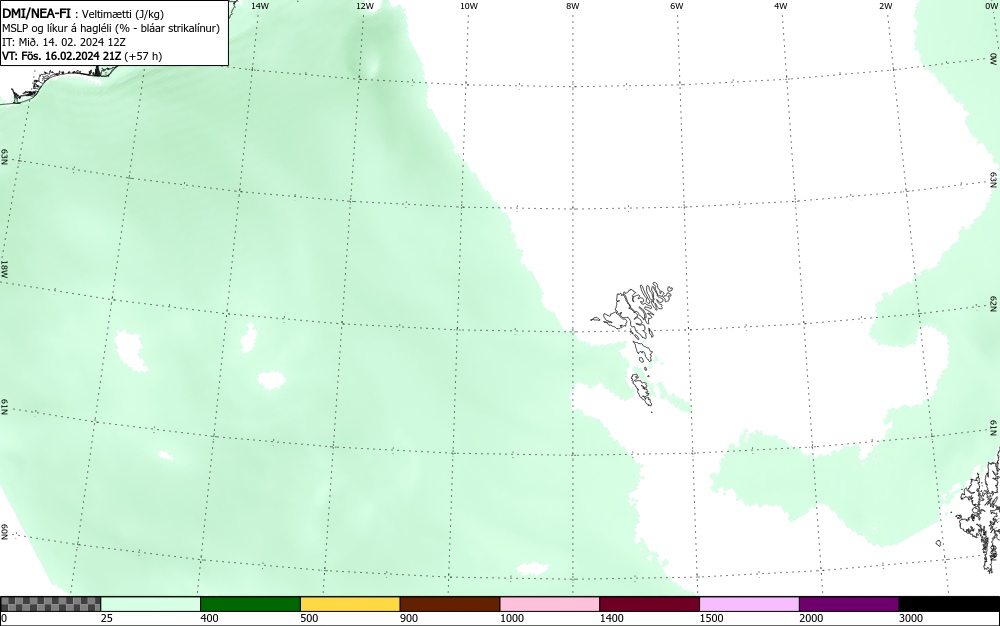Click the light violet 1500–2000 legend swatch
1000x626 pixels.
(x=749, y=604)
